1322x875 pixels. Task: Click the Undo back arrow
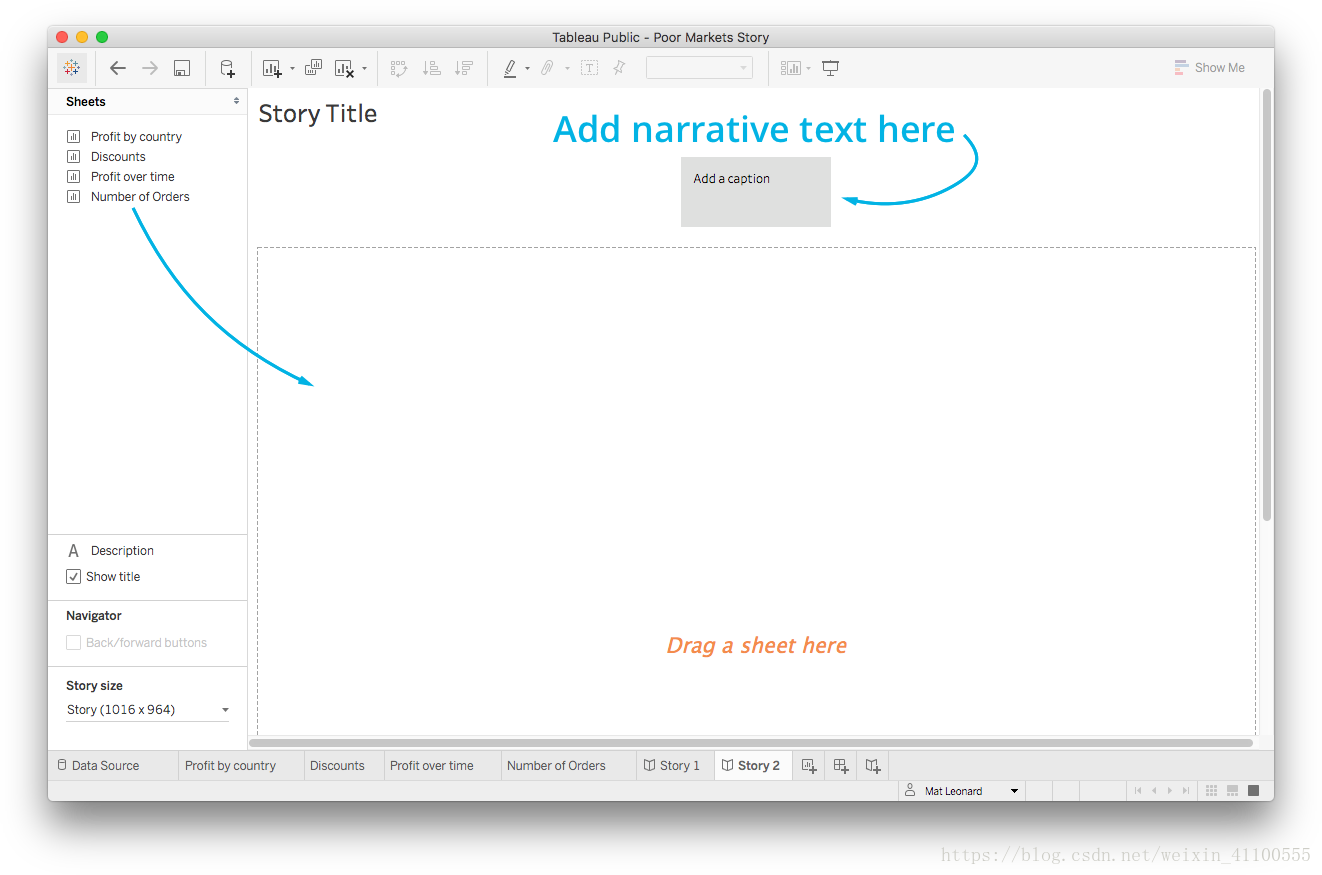pyautogui.click(x=117, y=68)
